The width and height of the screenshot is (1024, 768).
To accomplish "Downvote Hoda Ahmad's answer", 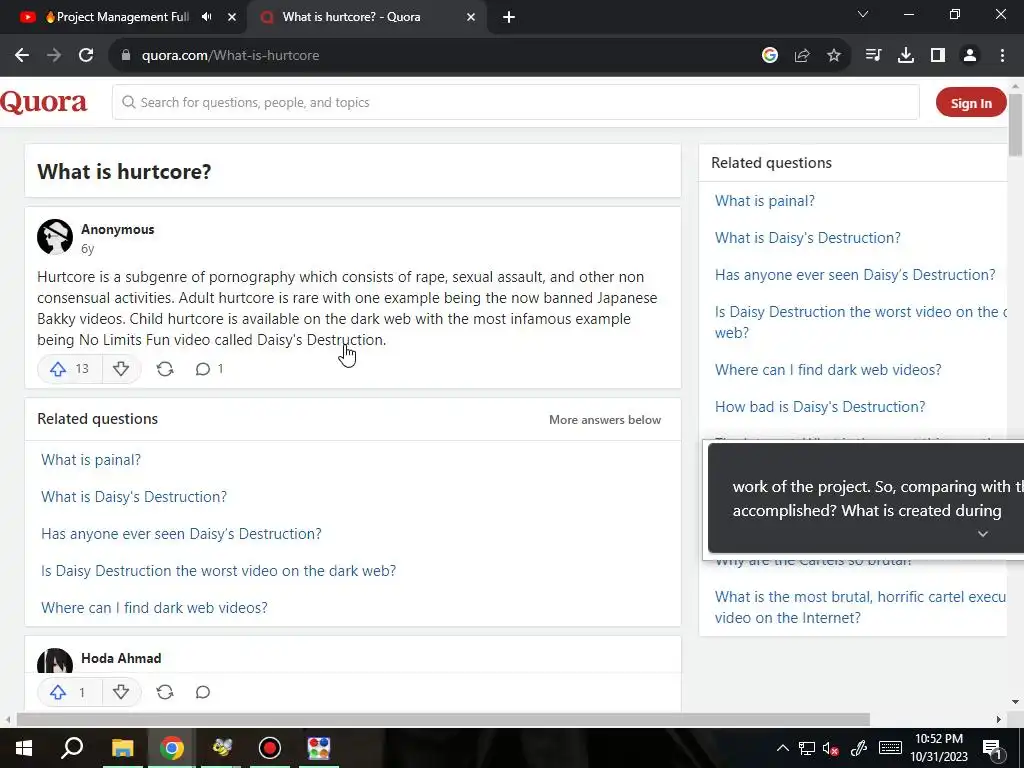I will tap(121, 692).
